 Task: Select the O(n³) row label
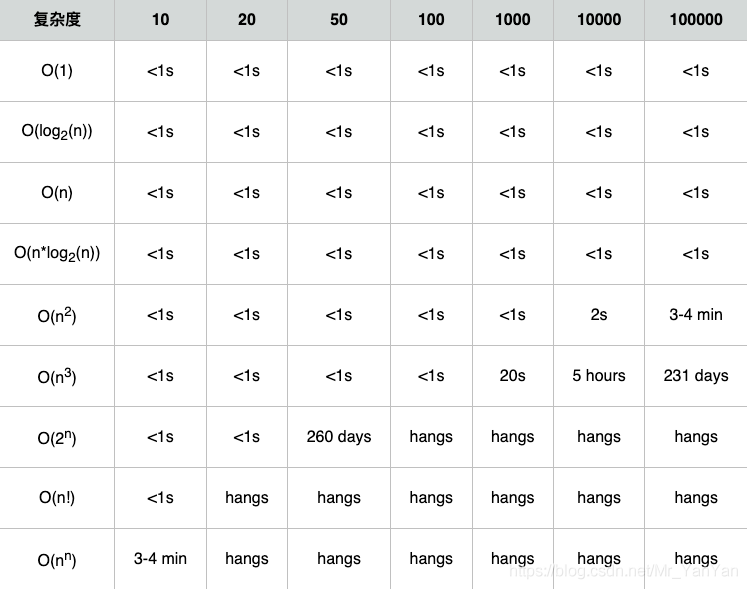point(57,377)
